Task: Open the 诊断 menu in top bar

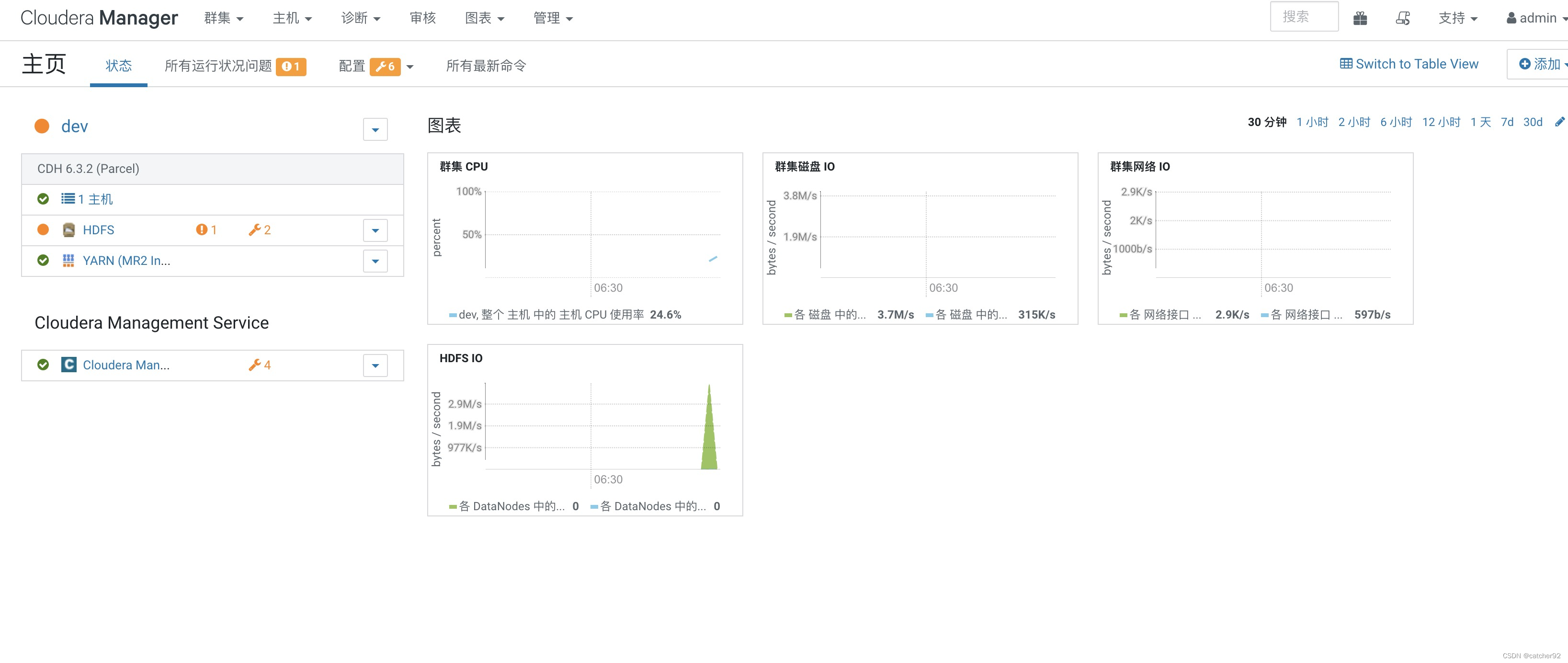Action: coord(360,18)
